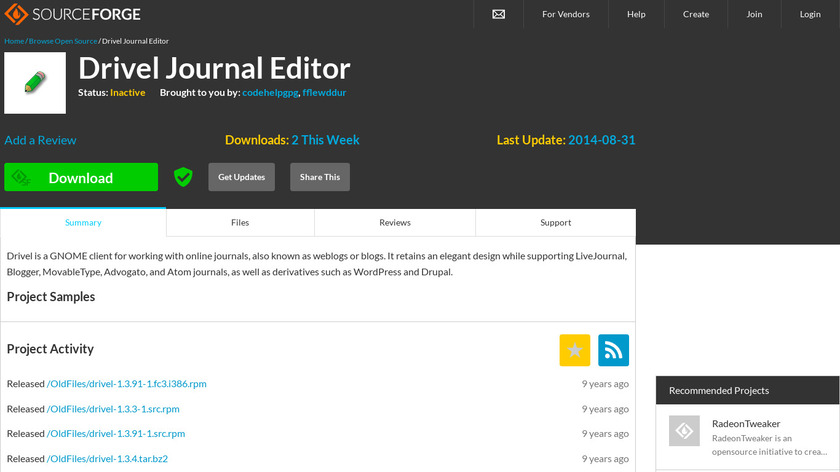Screen dimensions: 840x472
Task: Open the envelope mail icon
Action: coord(499,14)
